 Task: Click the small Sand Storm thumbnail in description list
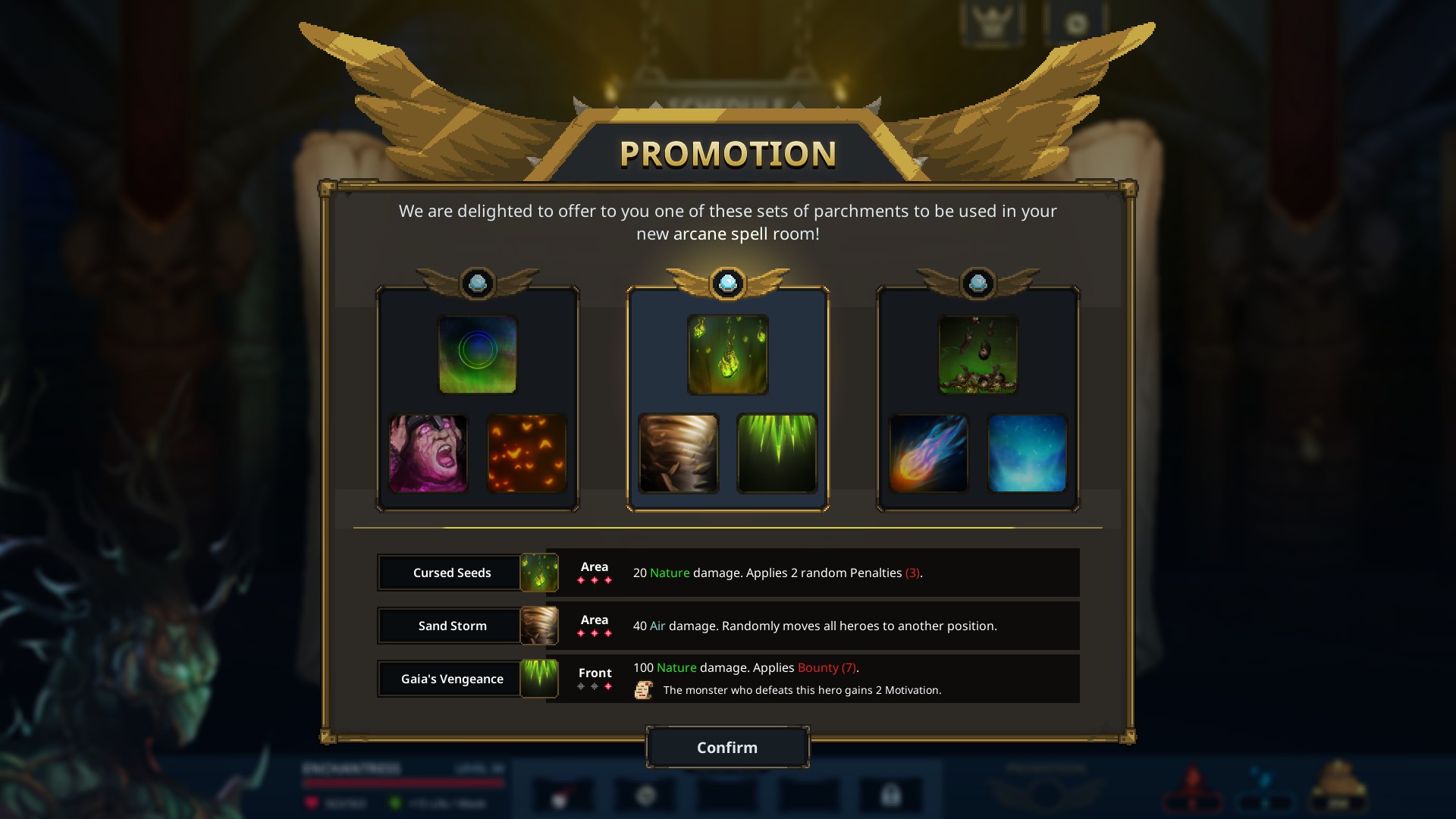tap(539, 626)
